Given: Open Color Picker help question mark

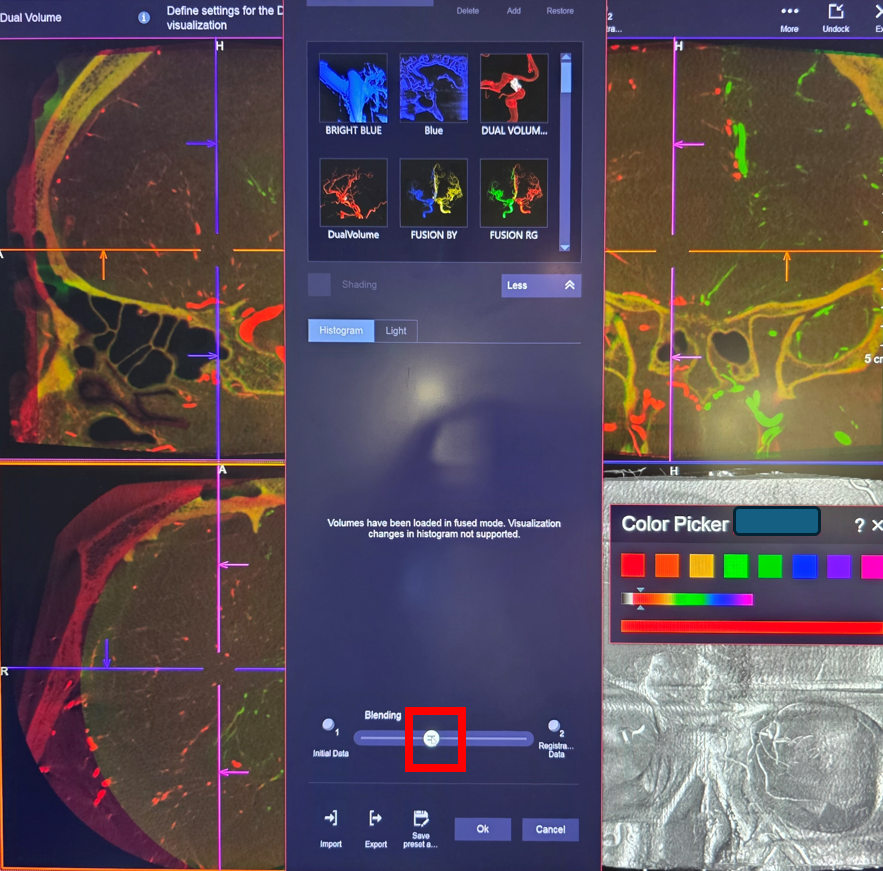Looking at the screenshot, I should 858,525.
